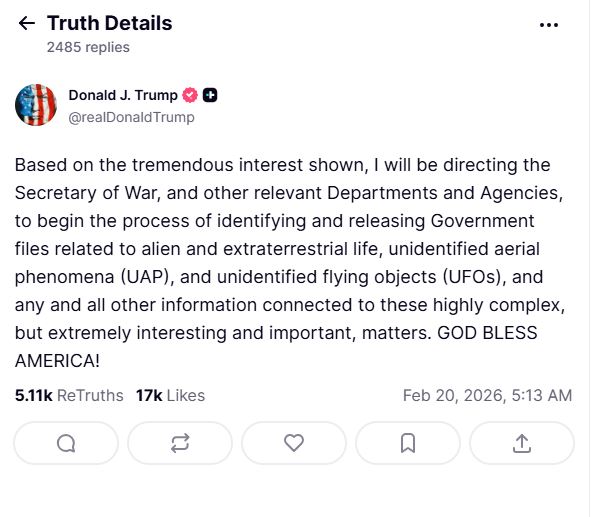Go back using the left arrow

click(27, 23)
